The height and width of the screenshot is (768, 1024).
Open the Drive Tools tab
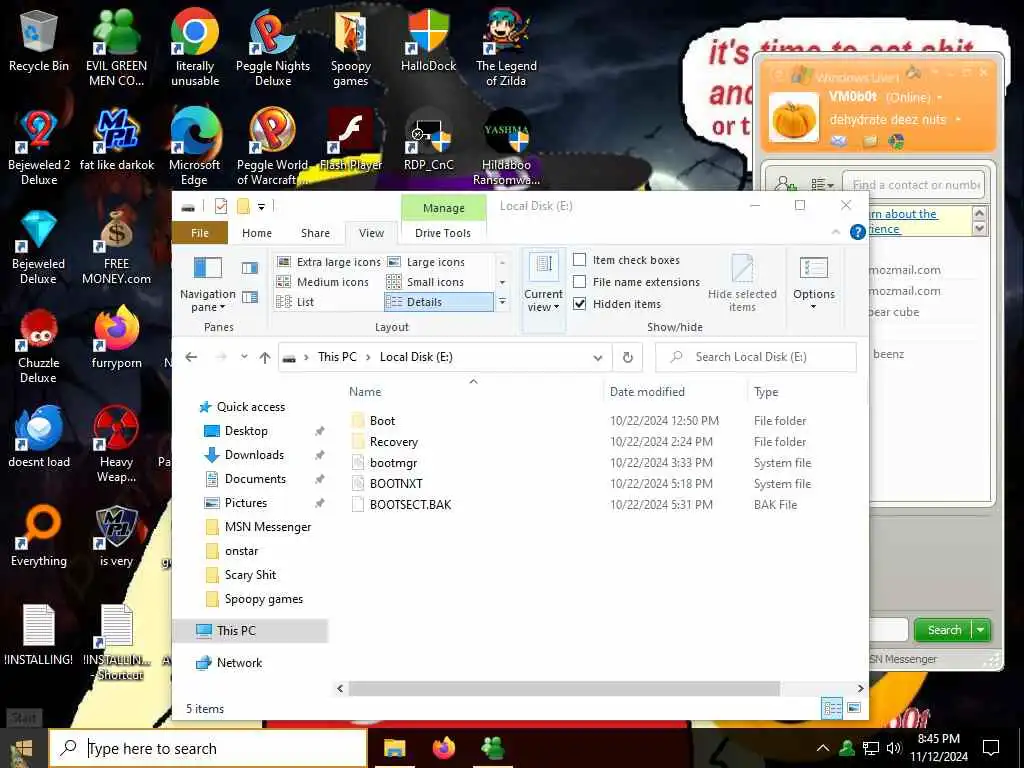pos(443,232)
